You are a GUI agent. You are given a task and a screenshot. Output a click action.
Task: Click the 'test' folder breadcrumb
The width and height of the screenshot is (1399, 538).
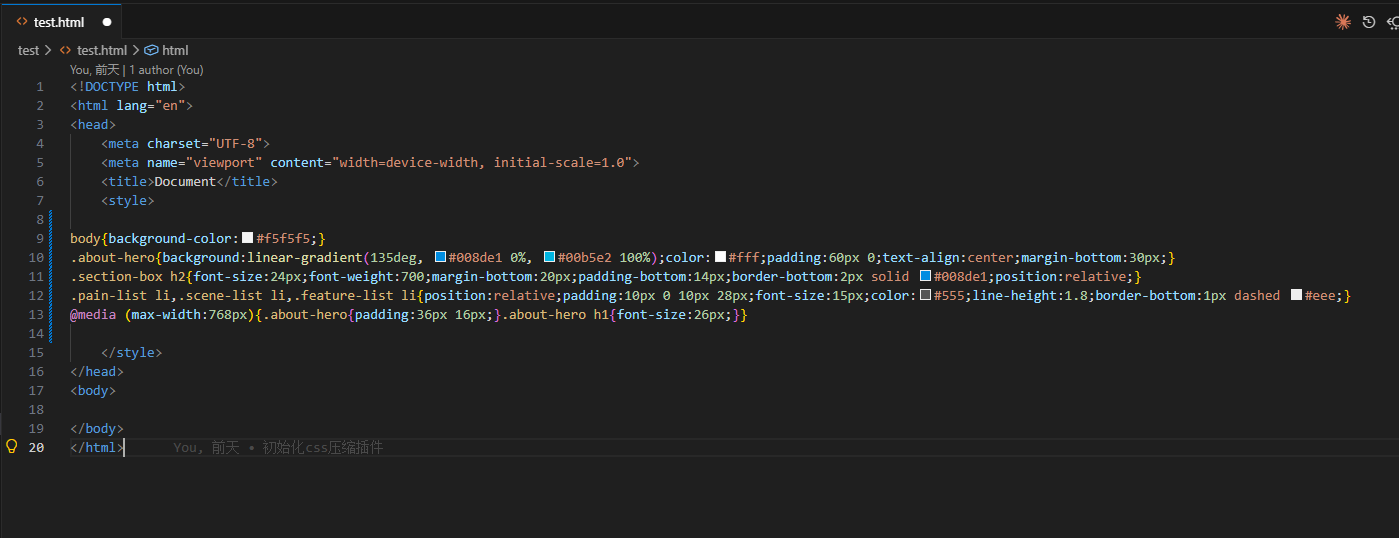point(29,50)
